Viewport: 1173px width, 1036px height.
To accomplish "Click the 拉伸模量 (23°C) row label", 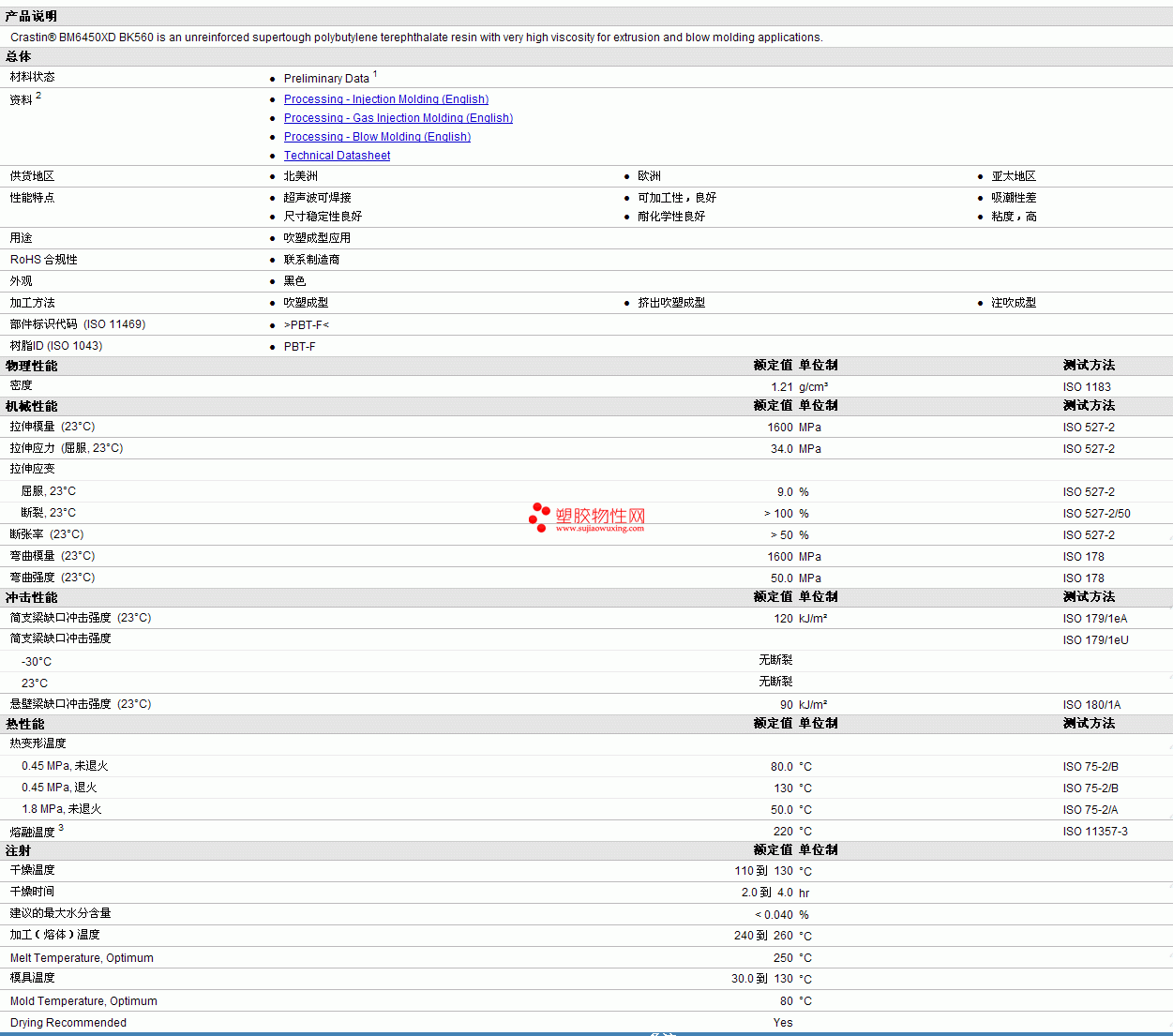I will click(53, 427).
